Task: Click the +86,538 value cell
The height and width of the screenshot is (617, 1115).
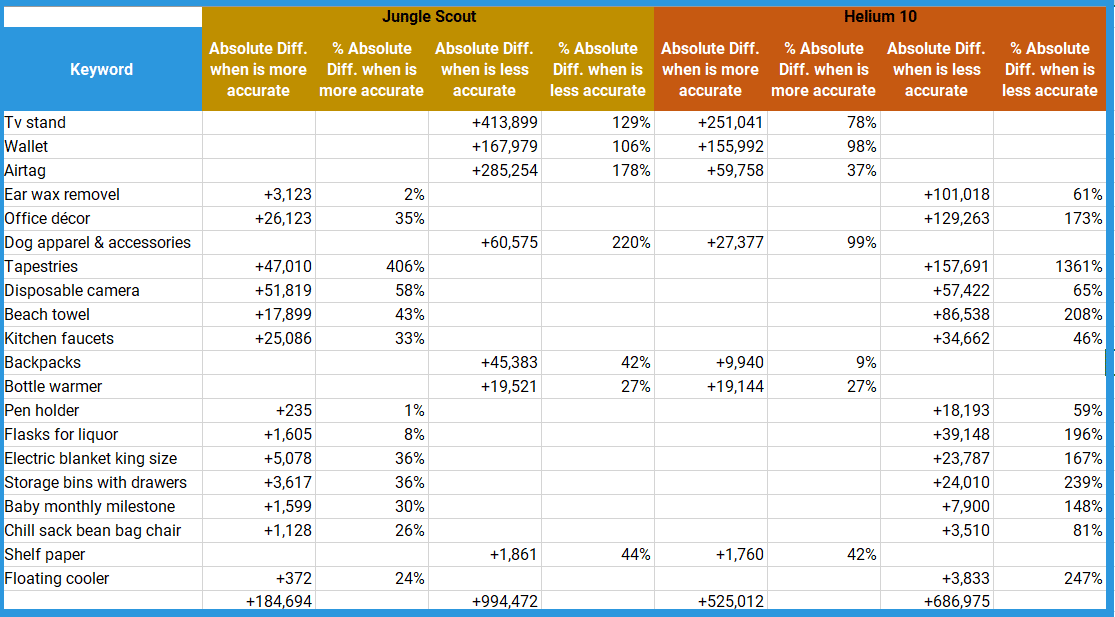Action: 937,314
